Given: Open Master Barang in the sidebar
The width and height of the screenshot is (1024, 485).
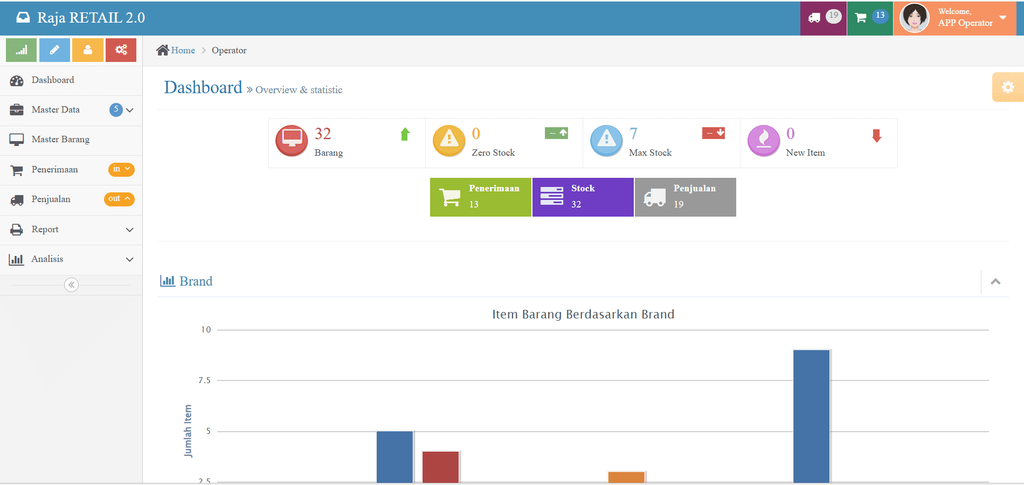Looking at the screenshot, I should (x=71, y=140).
